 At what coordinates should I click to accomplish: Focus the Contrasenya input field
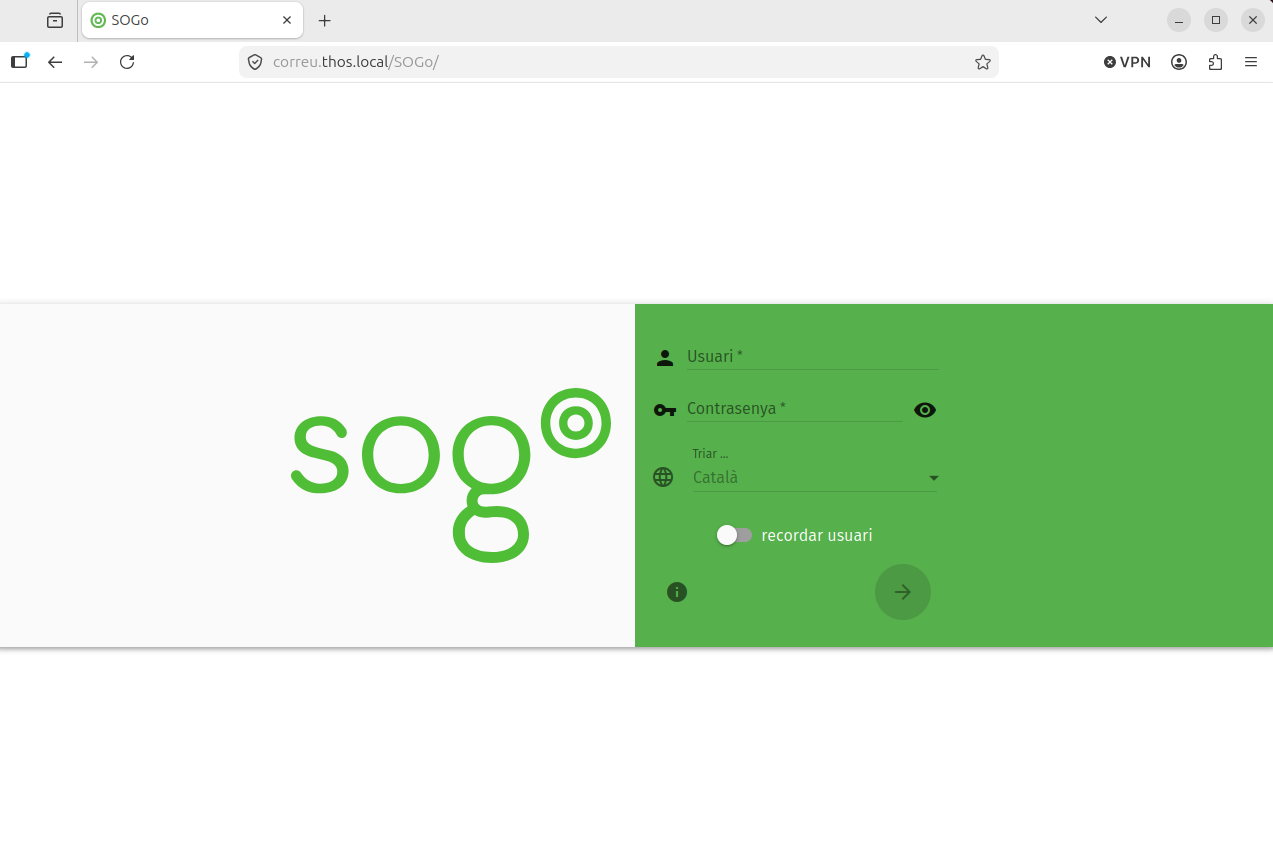795,408
